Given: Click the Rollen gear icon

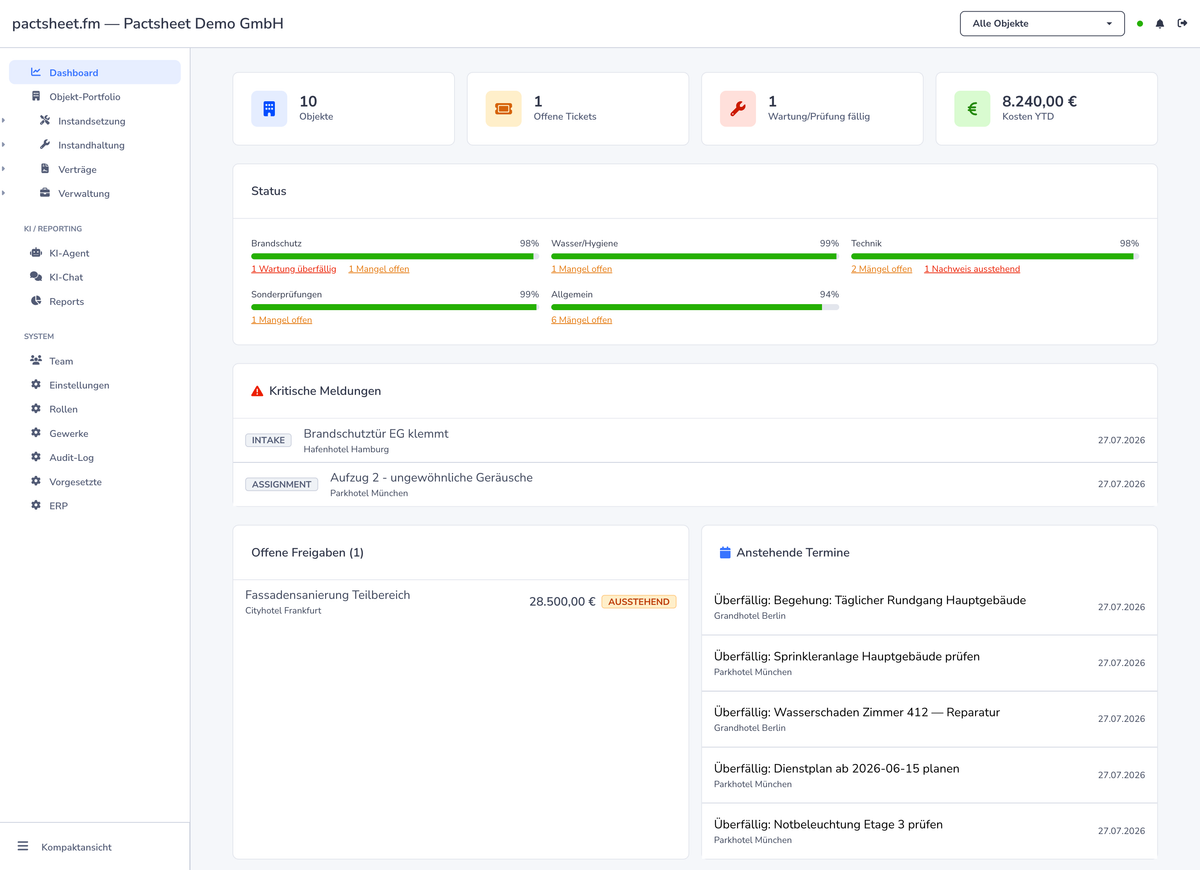Looking at the screenshot, I should pyautogui.click(x=36, y=409).
